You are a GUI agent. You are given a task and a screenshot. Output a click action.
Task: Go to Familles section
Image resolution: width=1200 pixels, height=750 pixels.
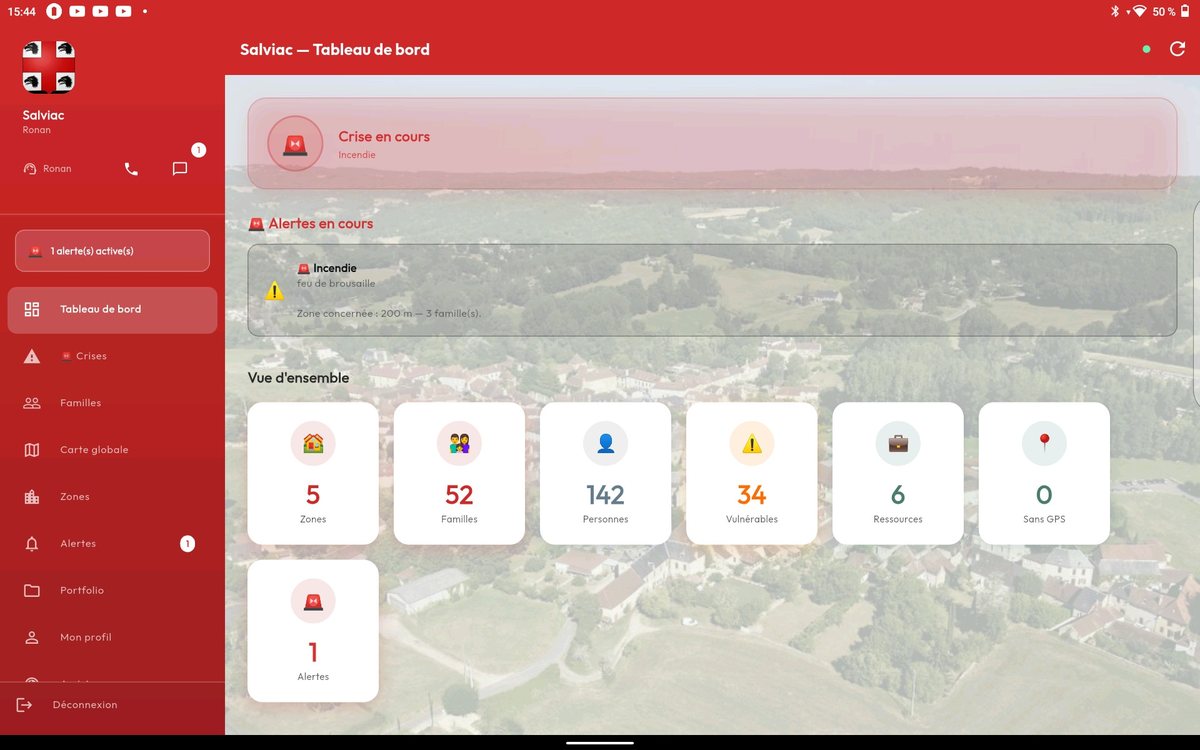(112, 403)
